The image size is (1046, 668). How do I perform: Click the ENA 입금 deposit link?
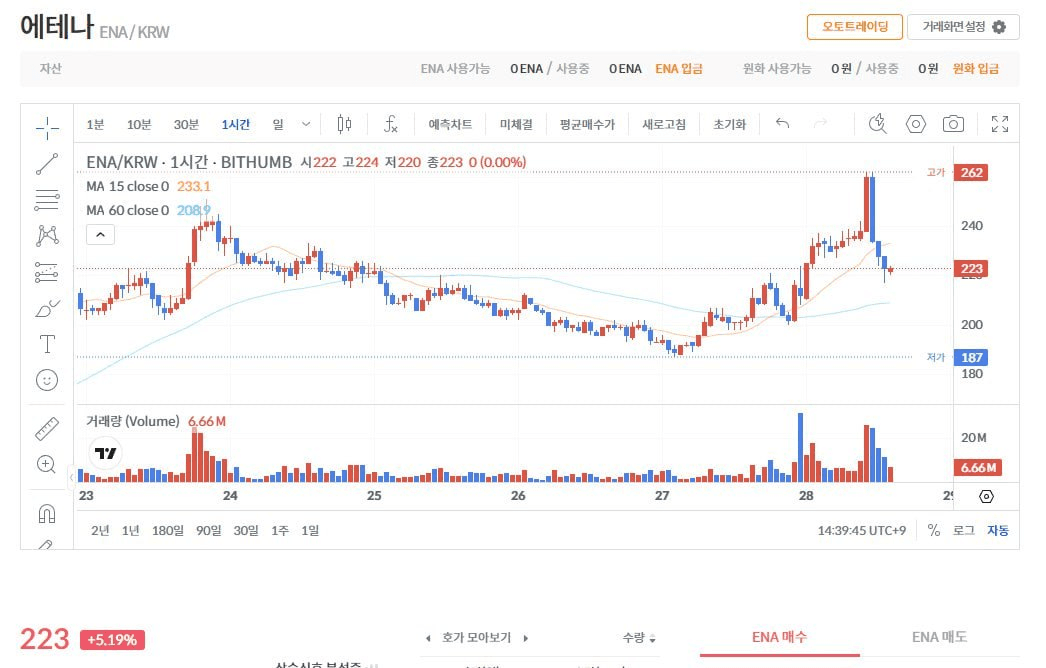point(678,69)
